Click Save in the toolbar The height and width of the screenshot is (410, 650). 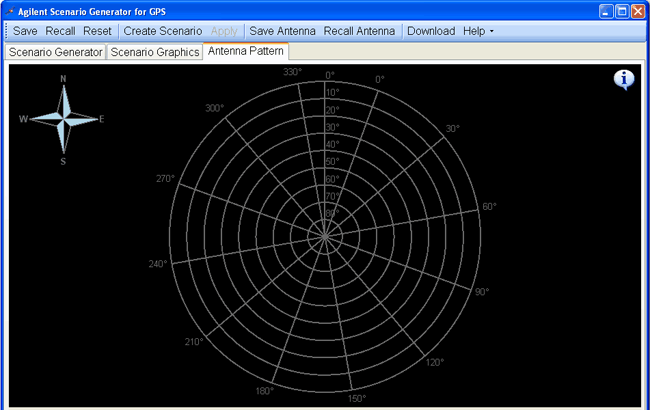point(25,31)
